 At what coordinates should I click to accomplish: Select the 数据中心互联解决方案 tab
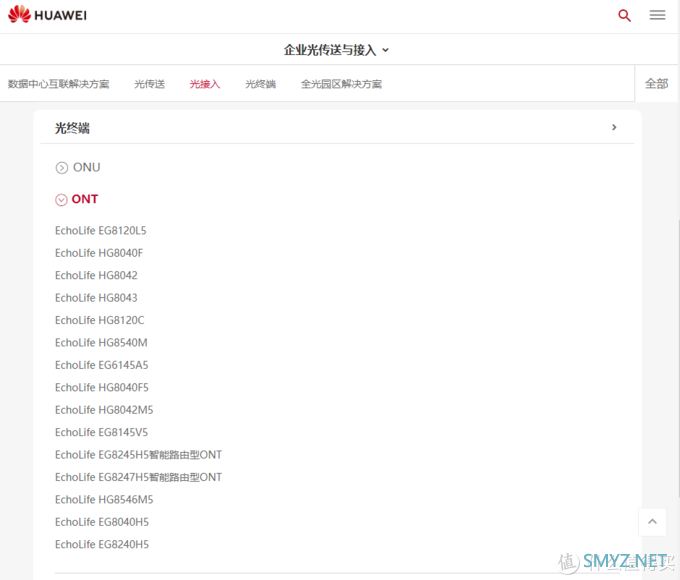tap(59, 84)
